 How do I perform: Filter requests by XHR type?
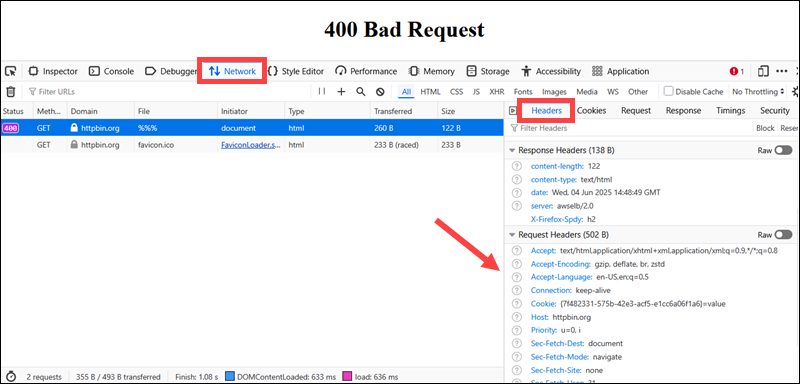click(x=496, y=92)
